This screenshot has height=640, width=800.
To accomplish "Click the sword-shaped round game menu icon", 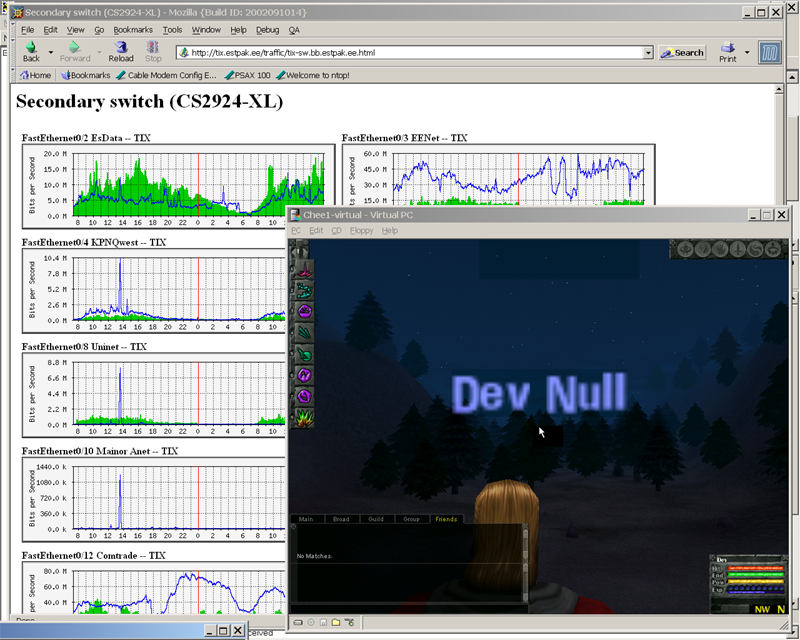I will click(x=738, y=249).
